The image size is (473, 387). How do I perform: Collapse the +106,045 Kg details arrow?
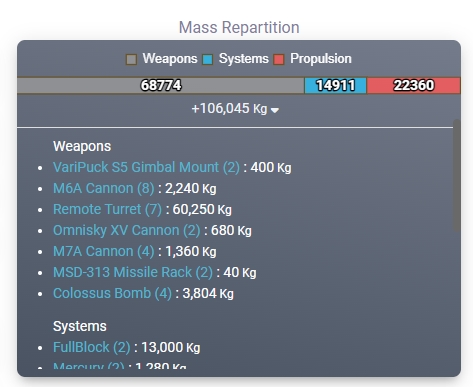tap(275, 110)
